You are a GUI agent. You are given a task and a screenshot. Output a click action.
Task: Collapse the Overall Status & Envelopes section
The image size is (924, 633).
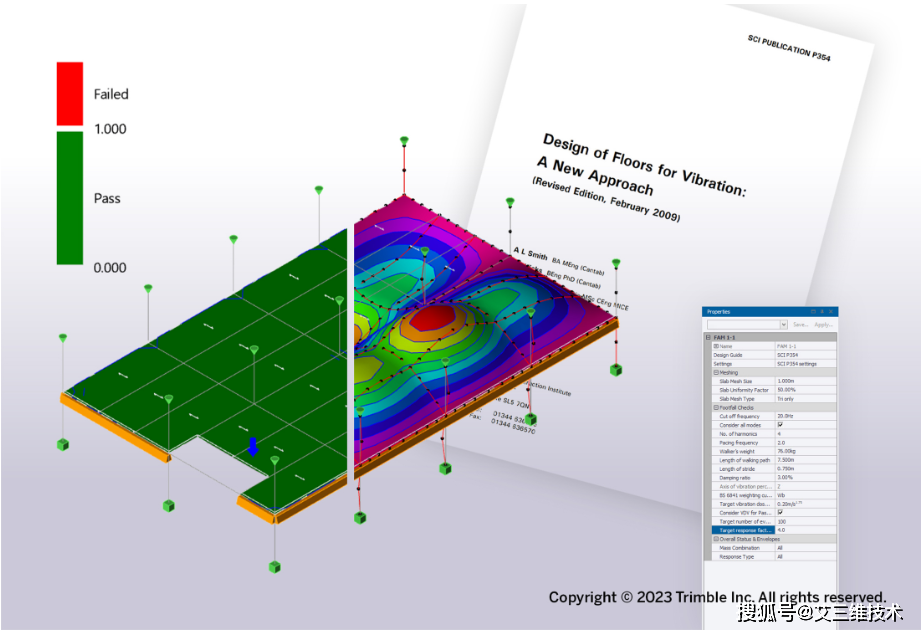(x=716, y=539)
